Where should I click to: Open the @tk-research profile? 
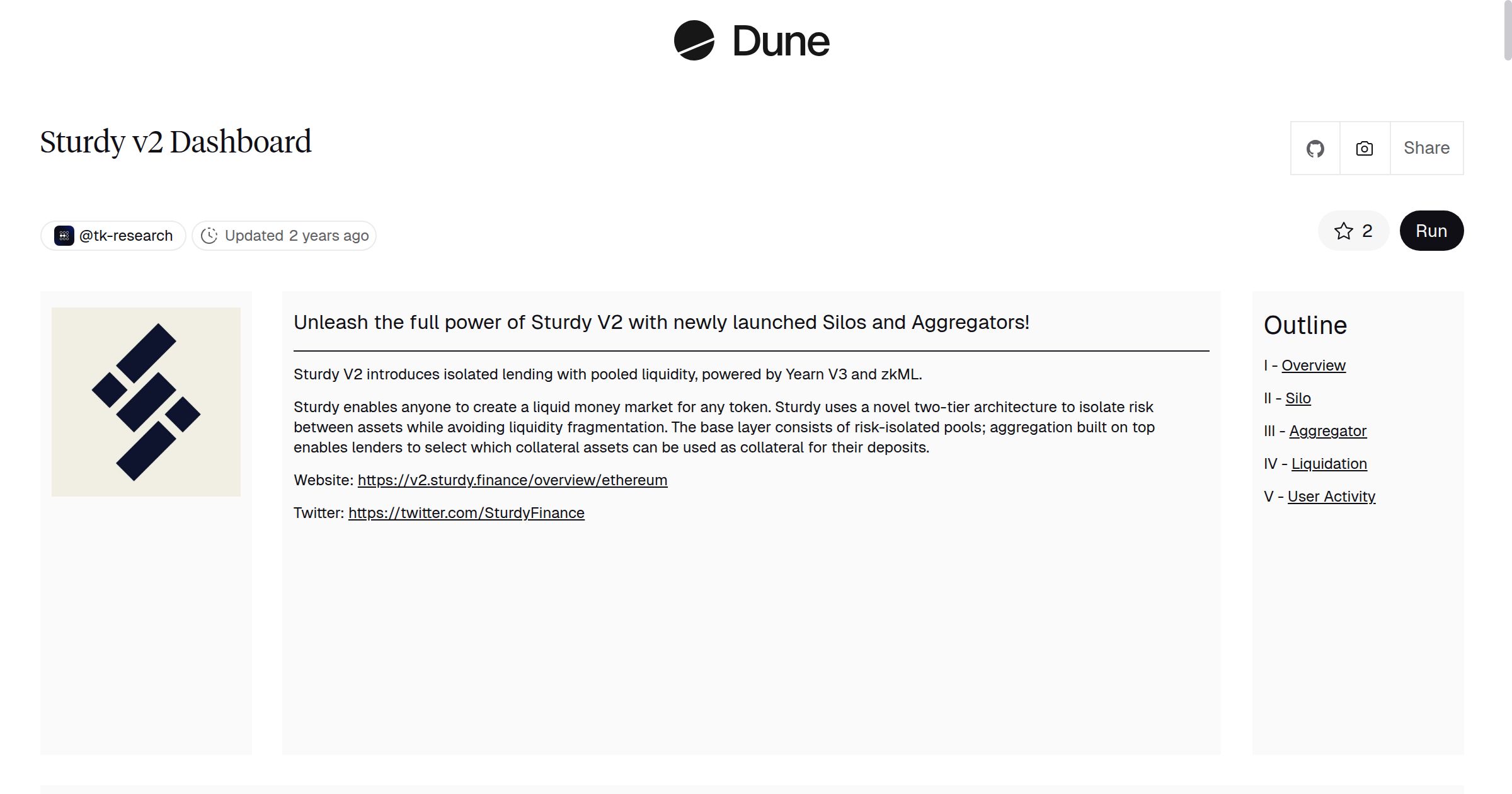pyautogui.click(x=125, y=236)
